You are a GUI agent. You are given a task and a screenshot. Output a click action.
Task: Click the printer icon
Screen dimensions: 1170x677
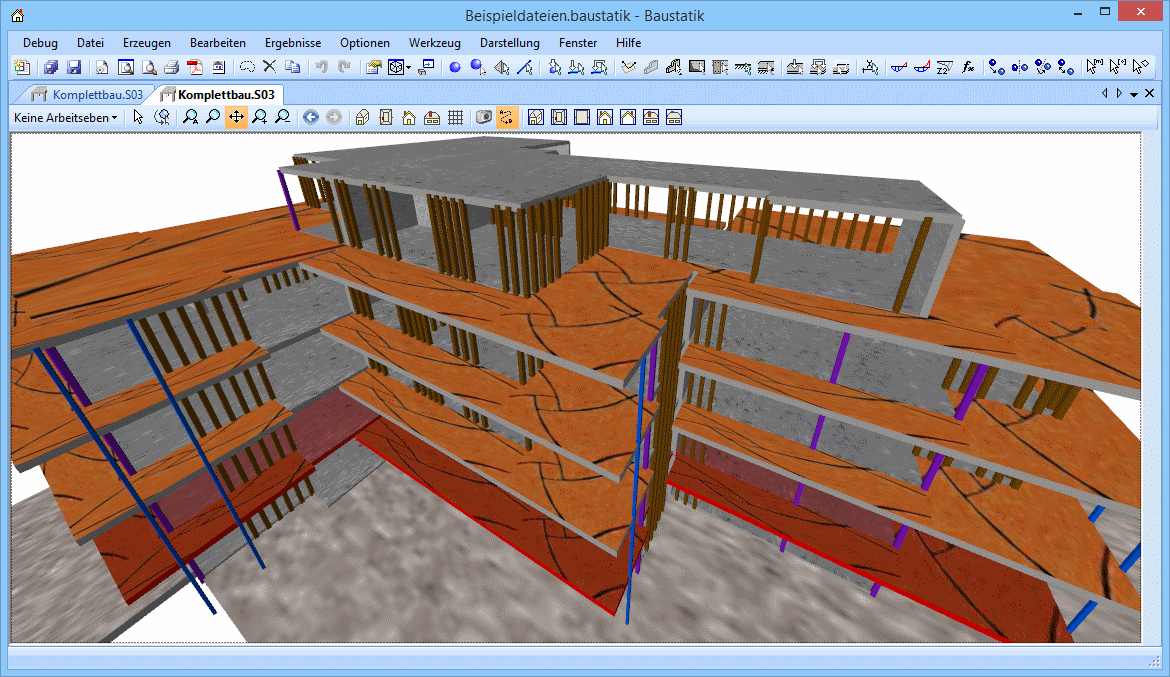[171, 68]
